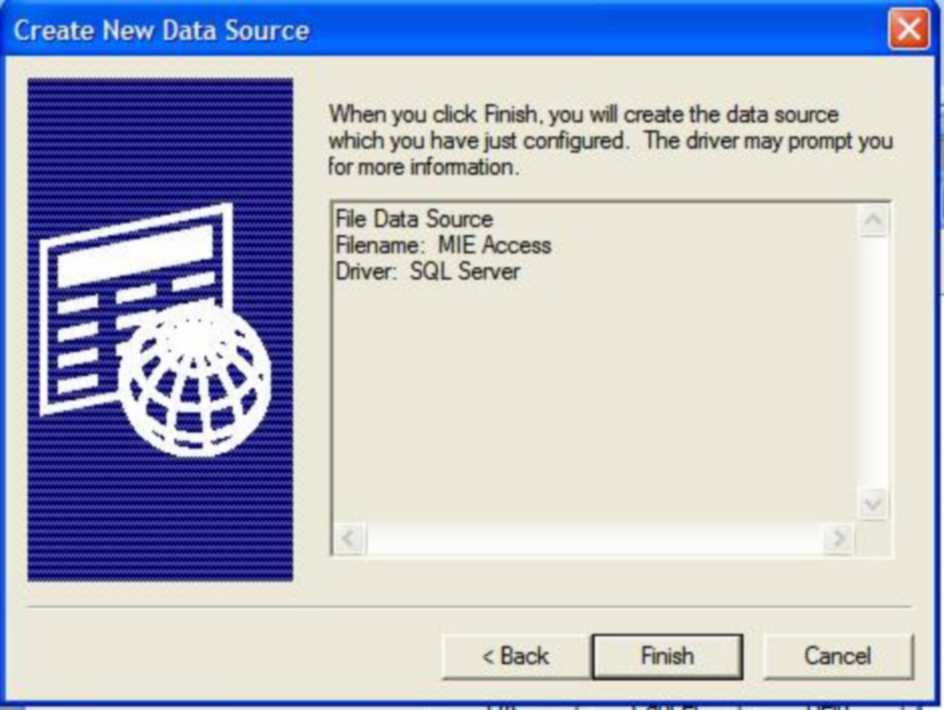Image resolution: width=944 pixels, height=710 pixels.
Task: Close the Create New Data Source dialog
Action: 908,28
